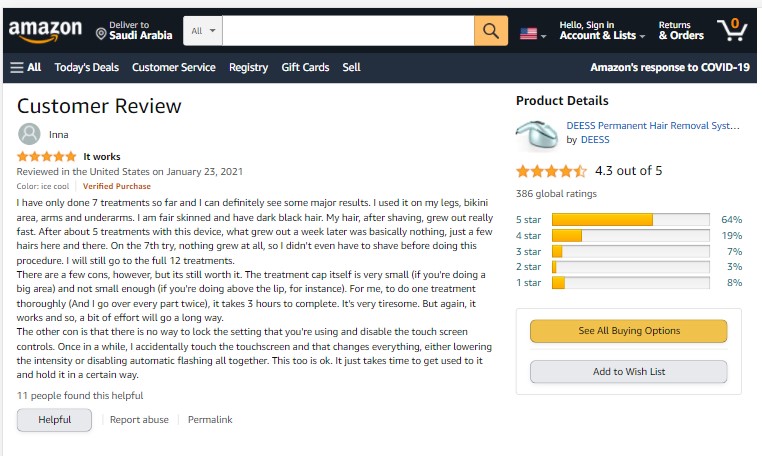Mark the review as Helpful

pyautogui.click(x=54, y=420)
